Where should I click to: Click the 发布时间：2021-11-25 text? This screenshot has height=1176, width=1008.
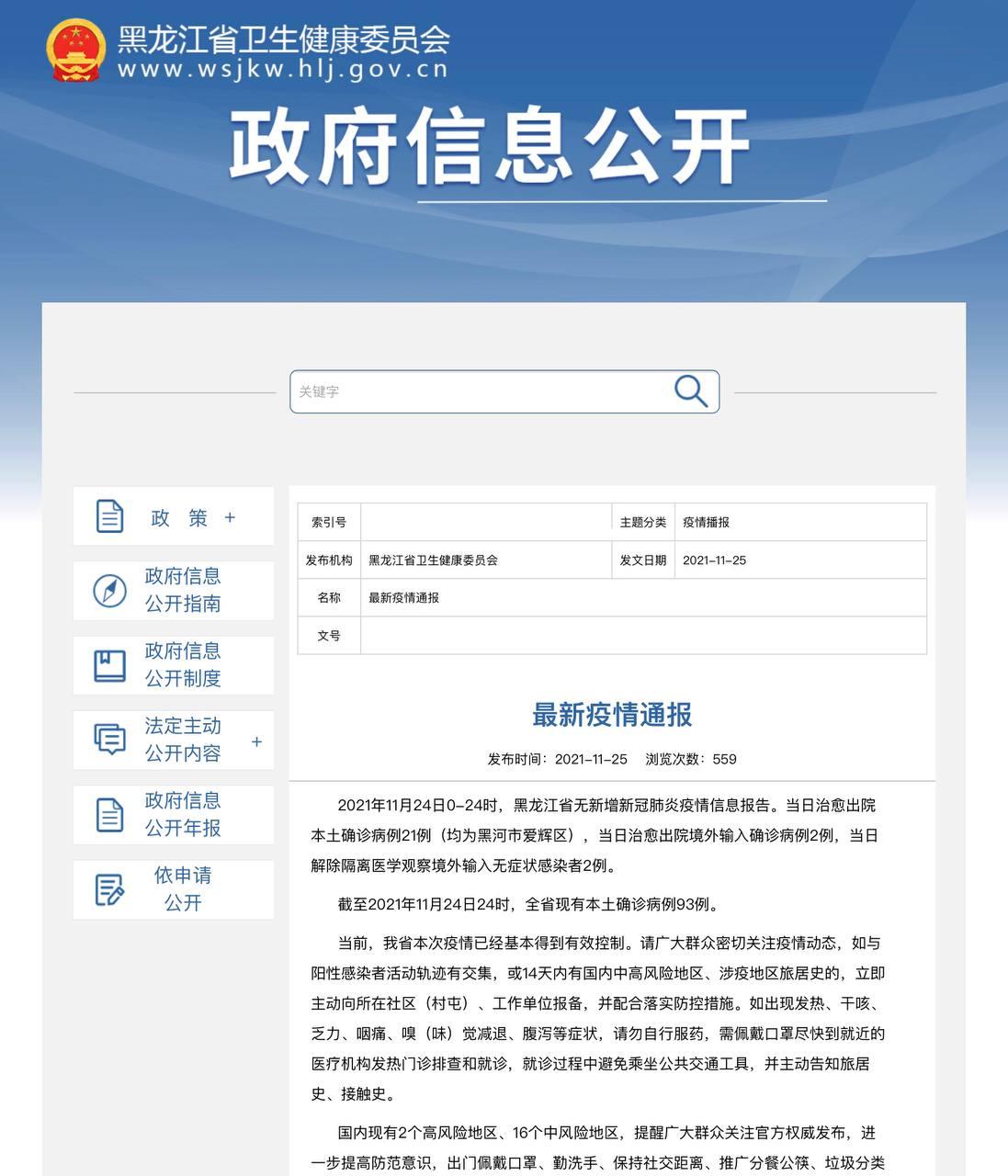pyautogui.click(x=557, y=759)
